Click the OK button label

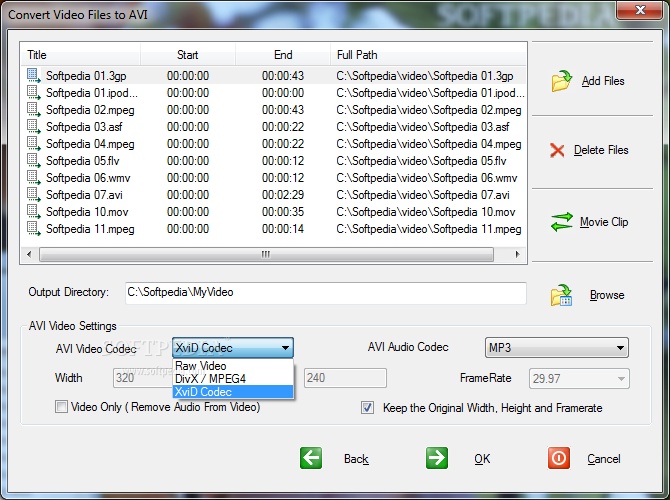(x=482, y=459)
